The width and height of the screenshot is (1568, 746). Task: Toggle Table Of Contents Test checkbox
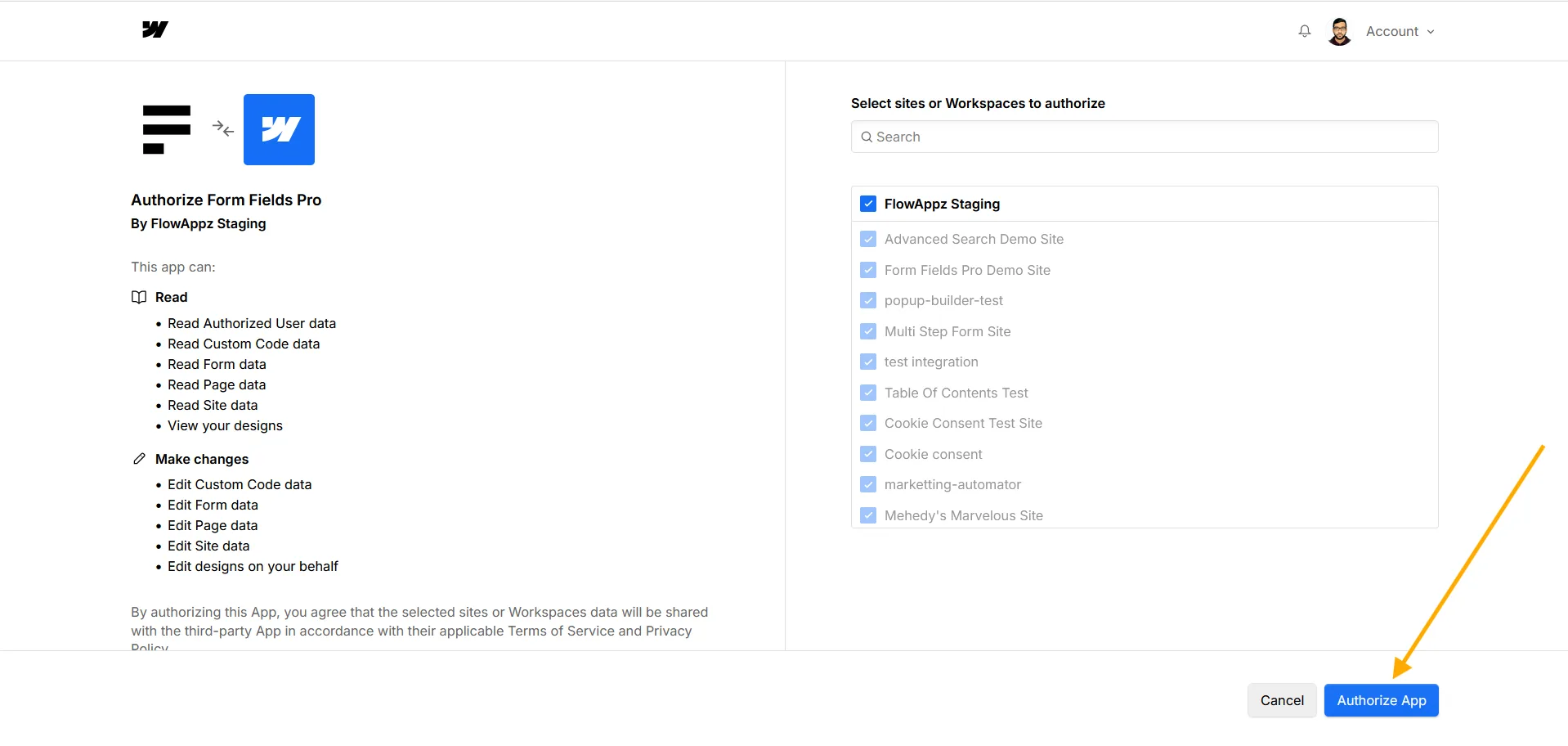point(868,393)
